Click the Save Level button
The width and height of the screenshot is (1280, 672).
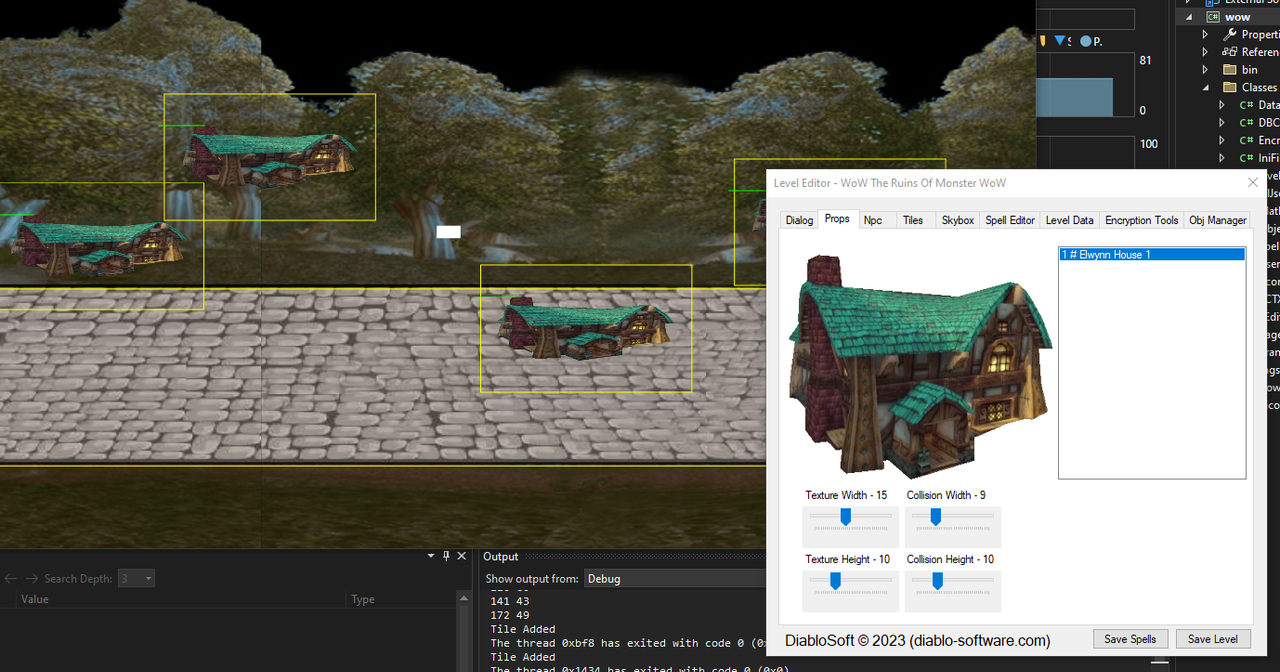click(x=1213, y=639)
